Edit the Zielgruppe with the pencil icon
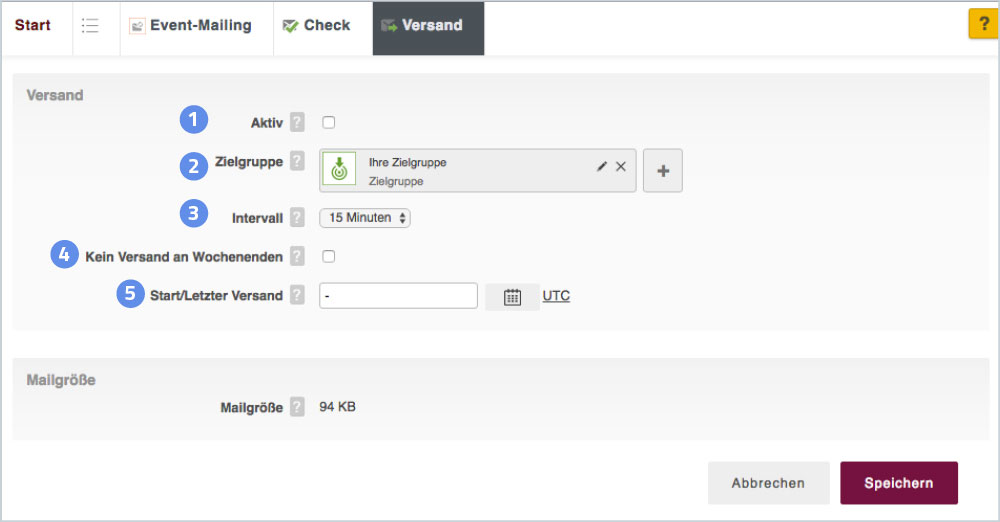This screenshot has height=522, width=1000. click(x=602, y=167)
